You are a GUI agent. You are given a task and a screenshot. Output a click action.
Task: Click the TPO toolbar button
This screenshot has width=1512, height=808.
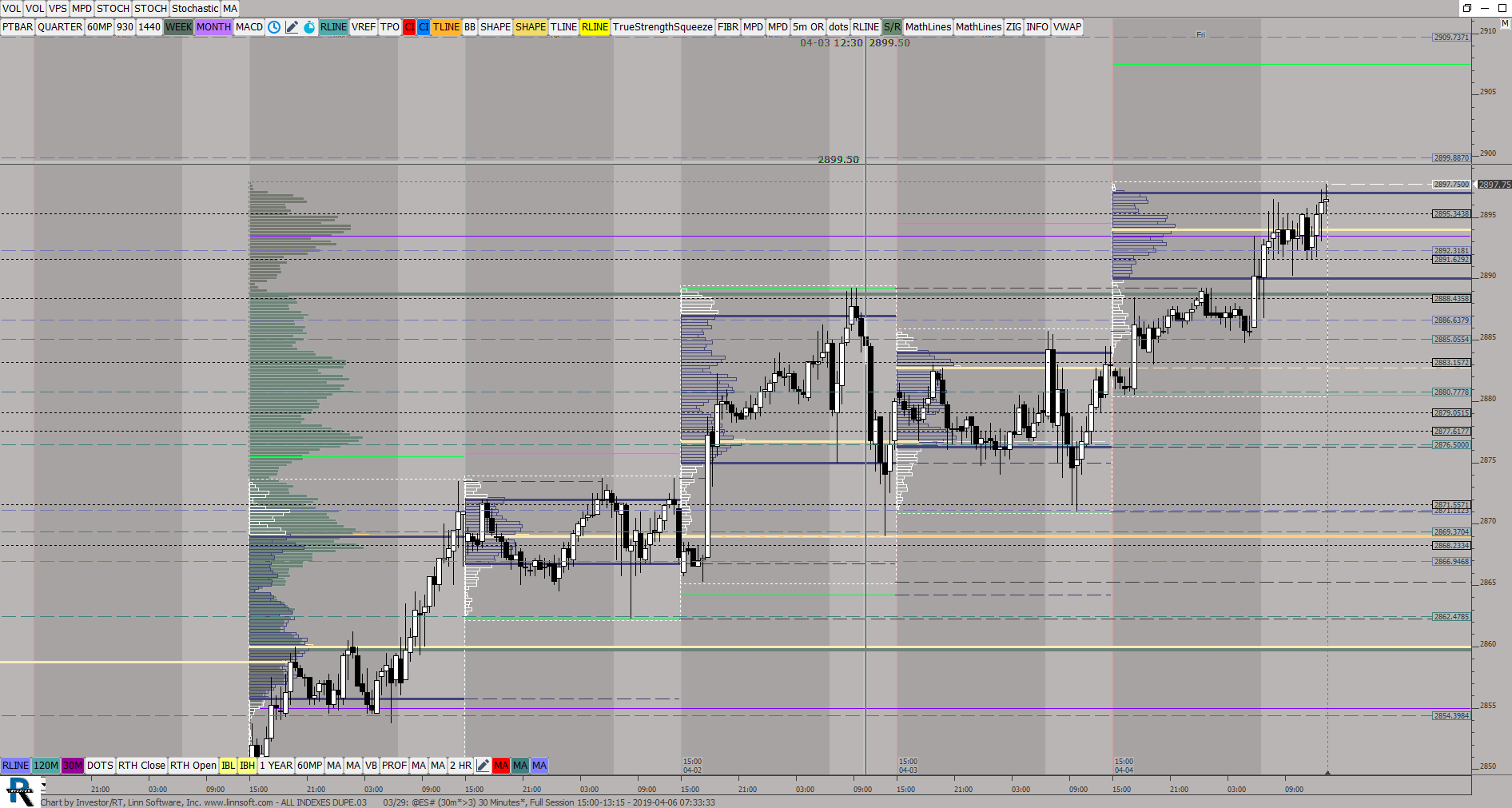[390, 27]
